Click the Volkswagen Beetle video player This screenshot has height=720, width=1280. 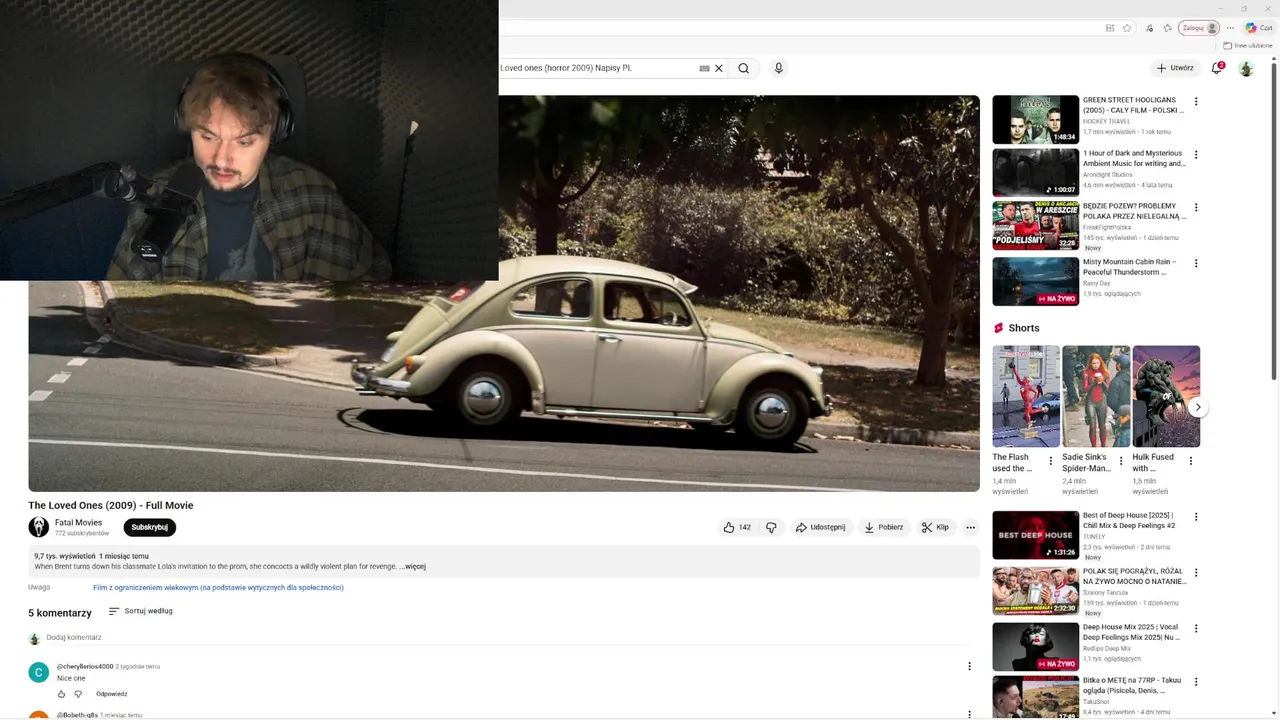tap(504, 293)
